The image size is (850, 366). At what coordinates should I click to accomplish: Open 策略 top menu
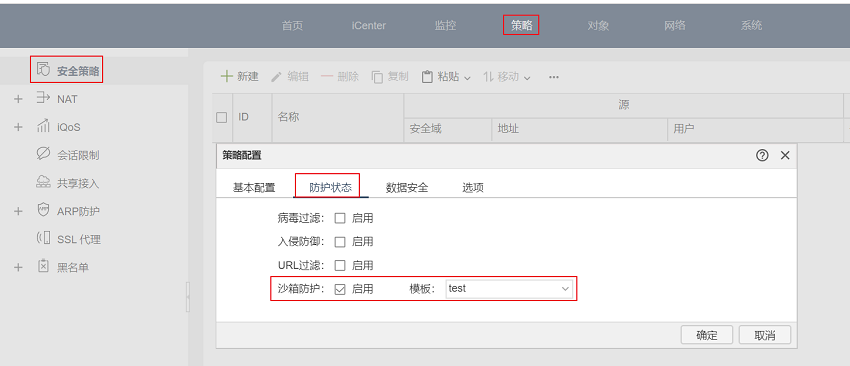click(x=521, y=25)
